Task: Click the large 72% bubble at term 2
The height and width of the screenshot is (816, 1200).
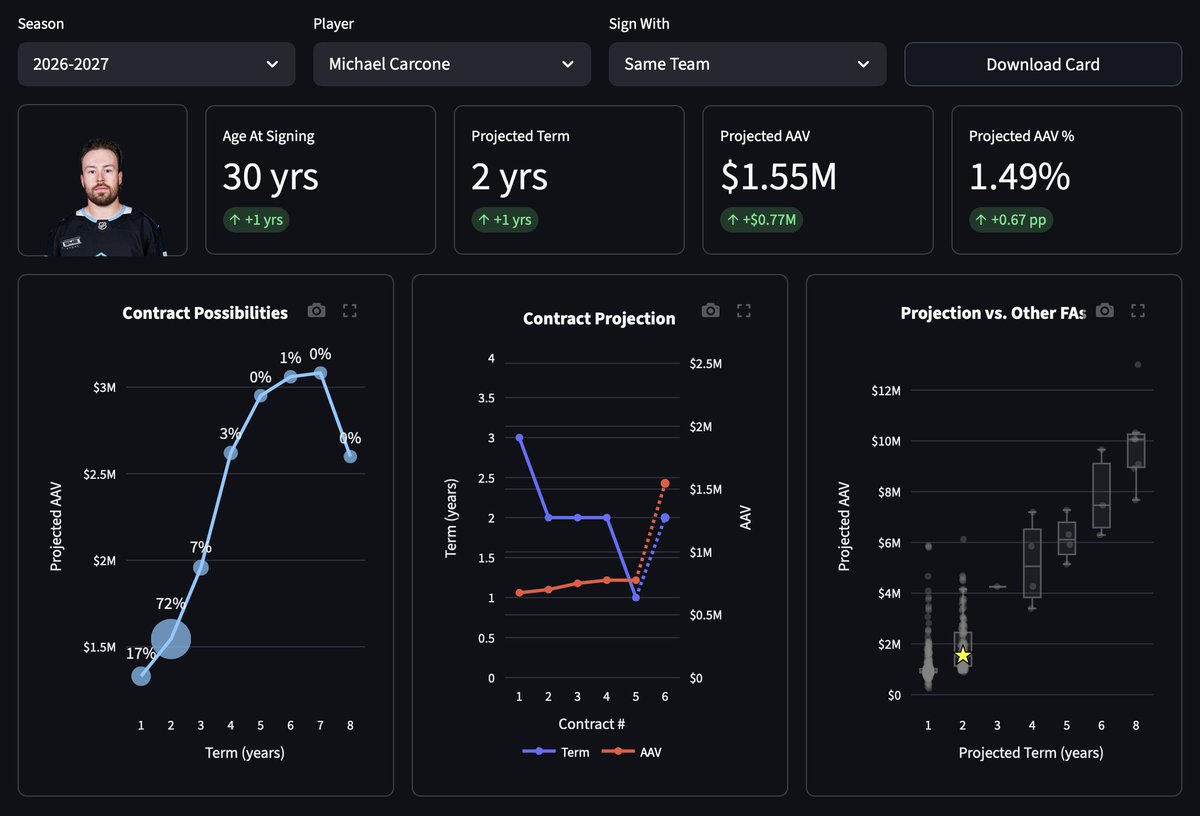Action: click(x=171, y=638)
